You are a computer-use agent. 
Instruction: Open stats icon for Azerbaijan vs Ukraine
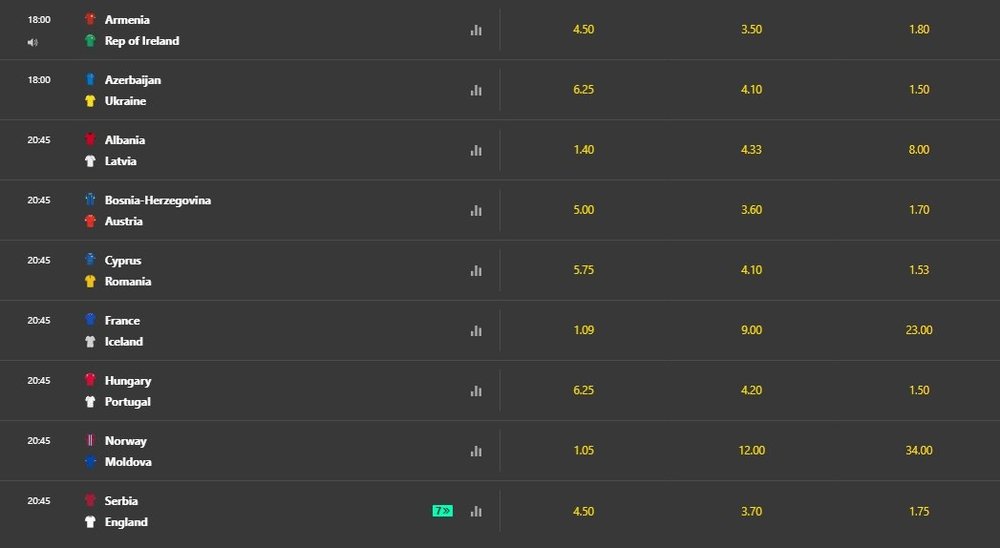476,90
